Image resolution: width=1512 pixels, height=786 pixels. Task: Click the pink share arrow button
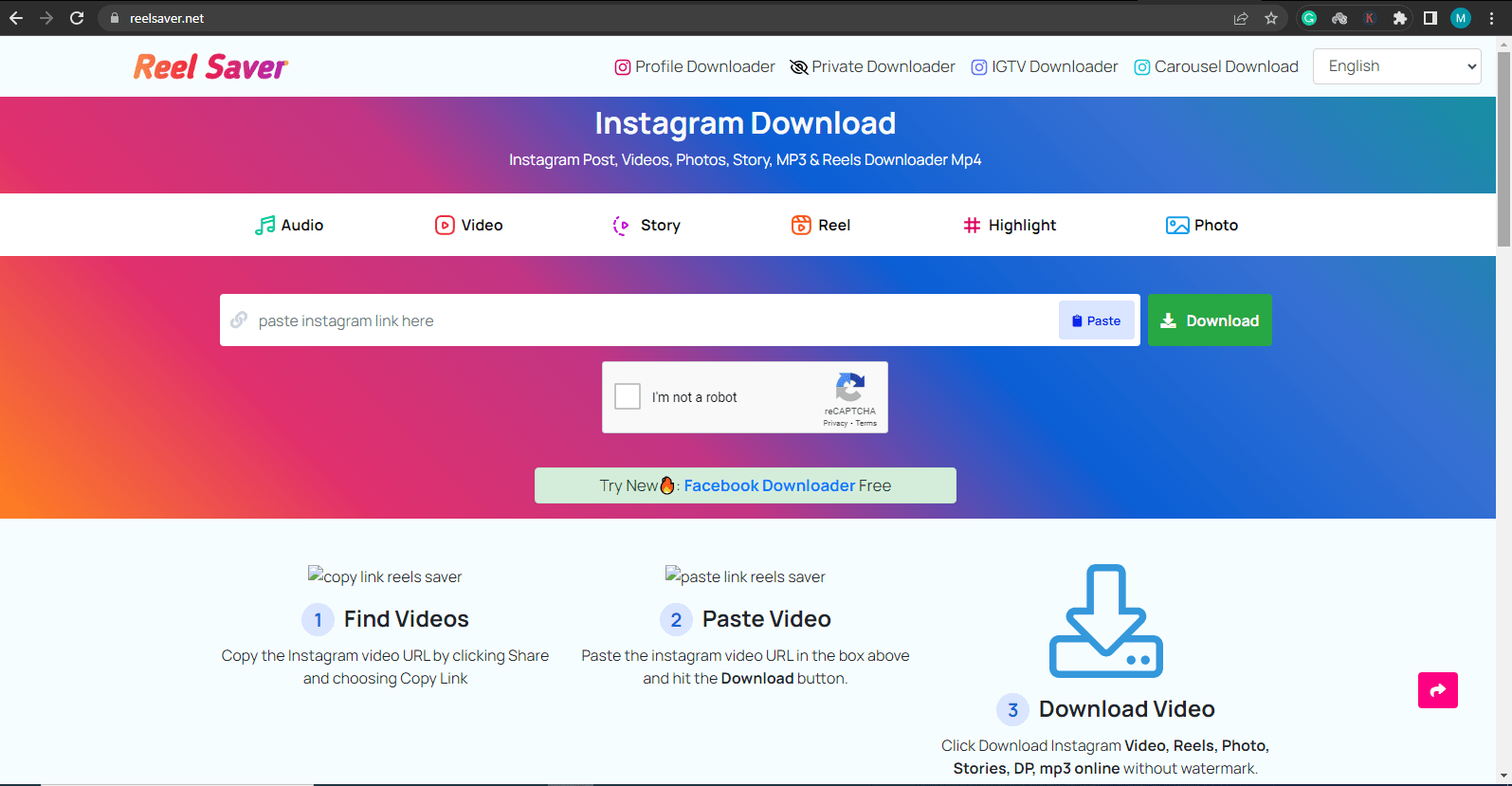(1438, 690)
